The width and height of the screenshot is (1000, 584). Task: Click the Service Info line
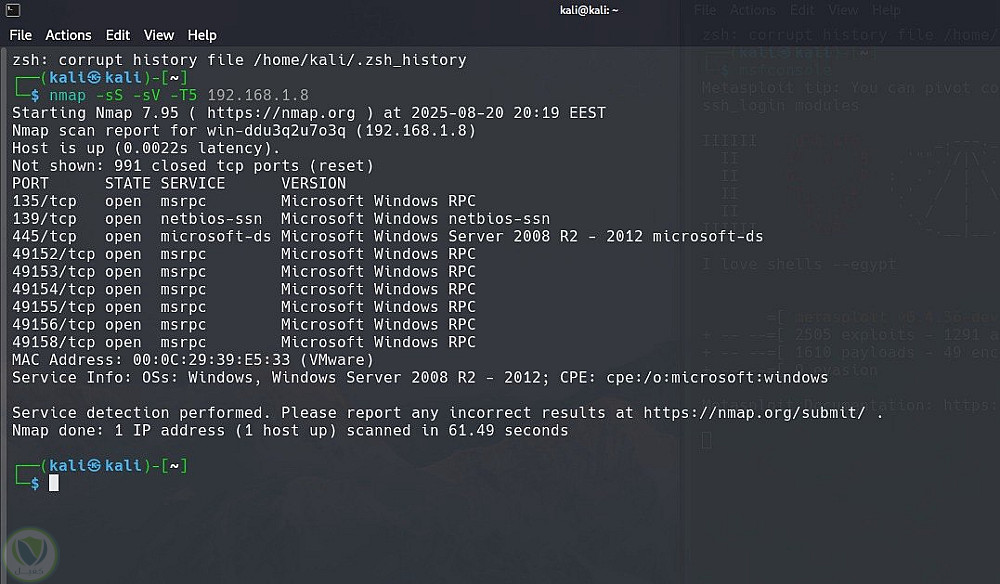click(x=419, y=378)
